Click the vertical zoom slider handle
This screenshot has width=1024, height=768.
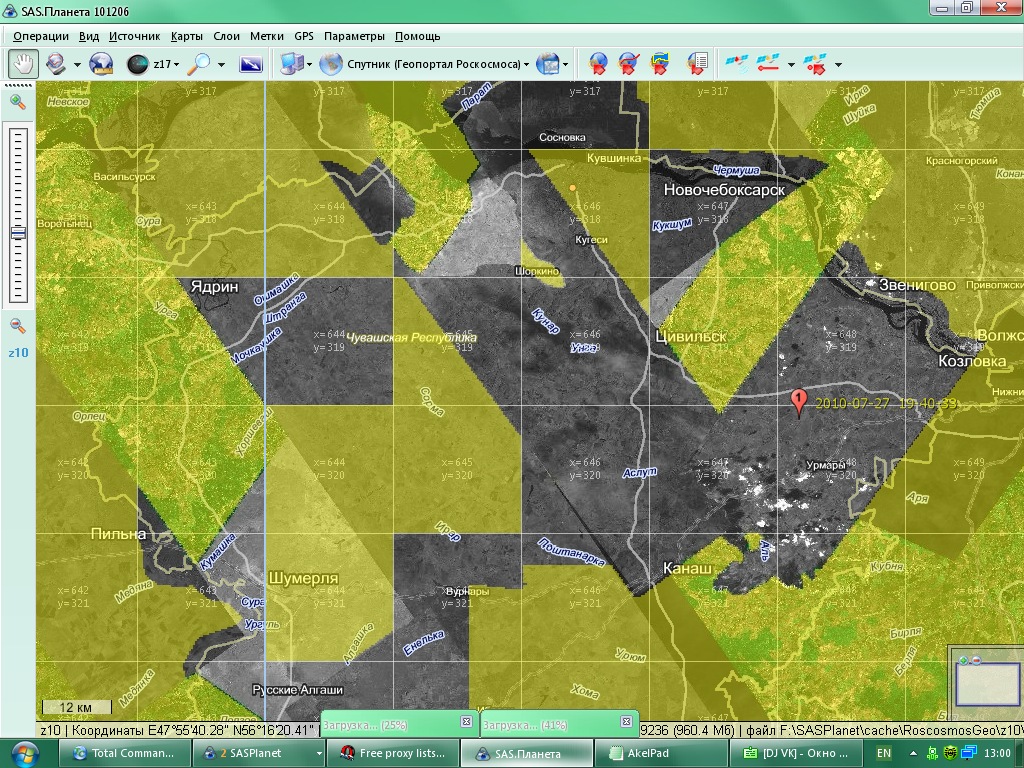pyautogui.click(x=18, y=233)
